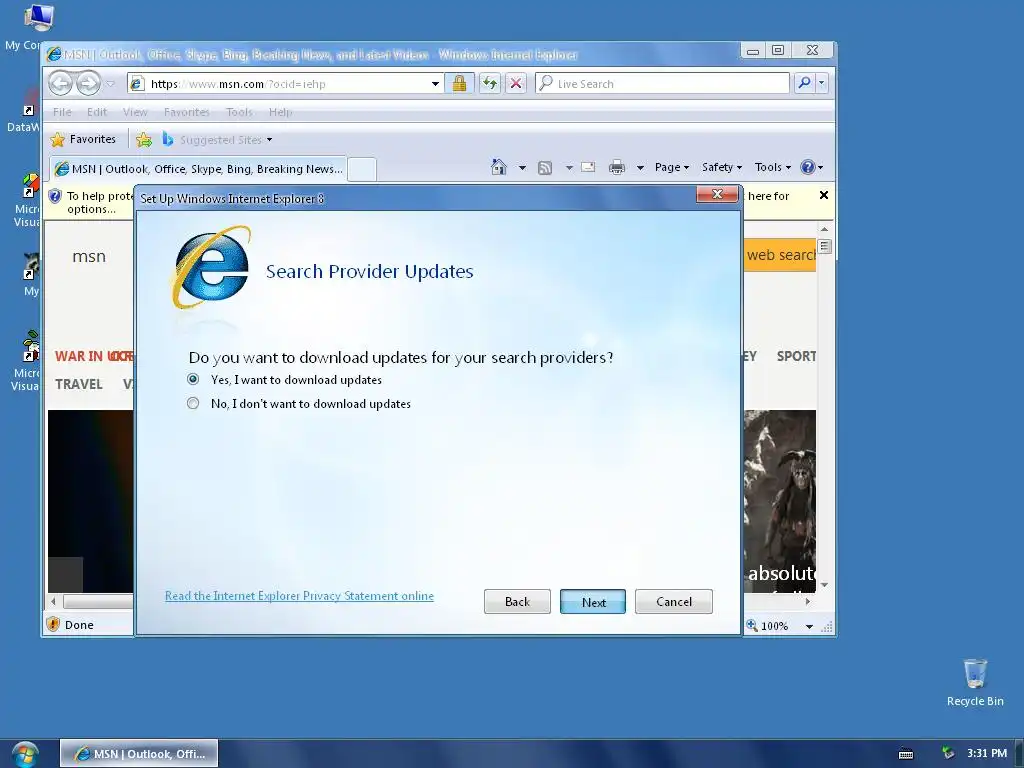Click the blue Help question icon
The image size is (1024, 768).
808,167
